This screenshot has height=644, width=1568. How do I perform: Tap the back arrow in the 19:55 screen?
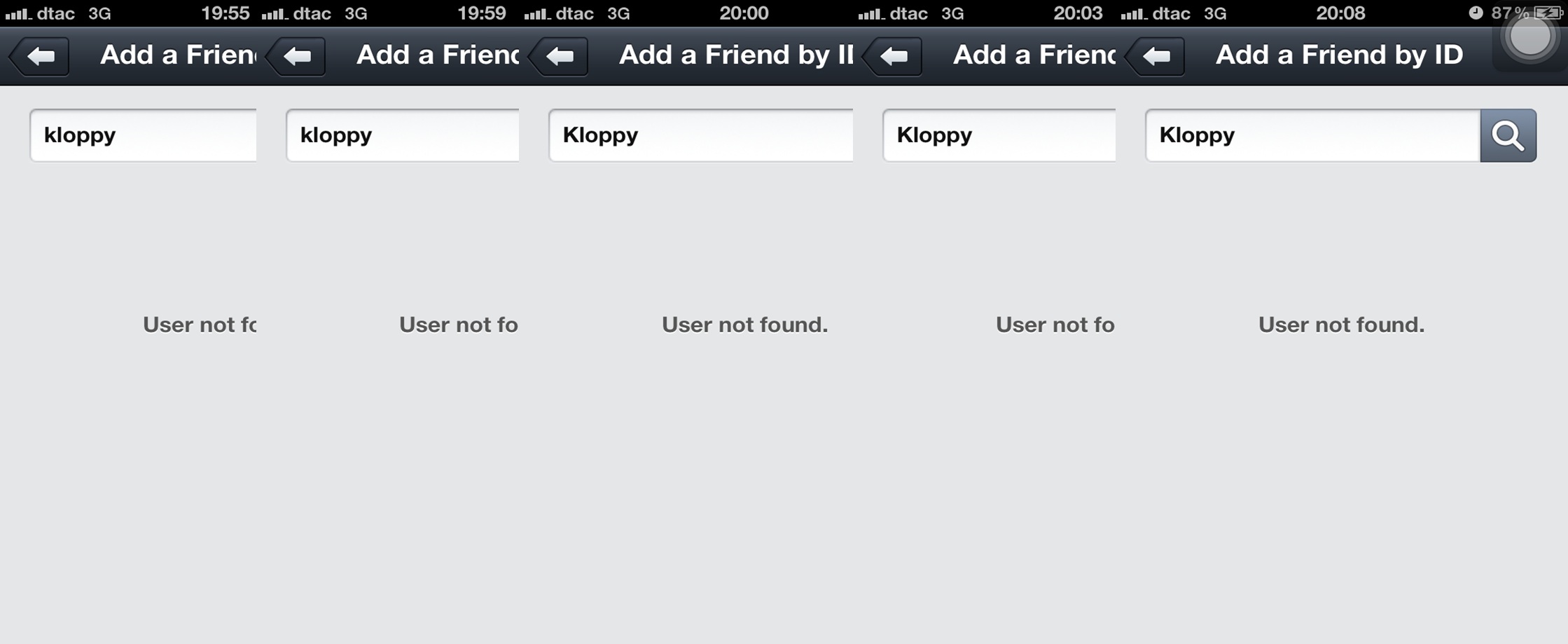click(x=39, y=56)
